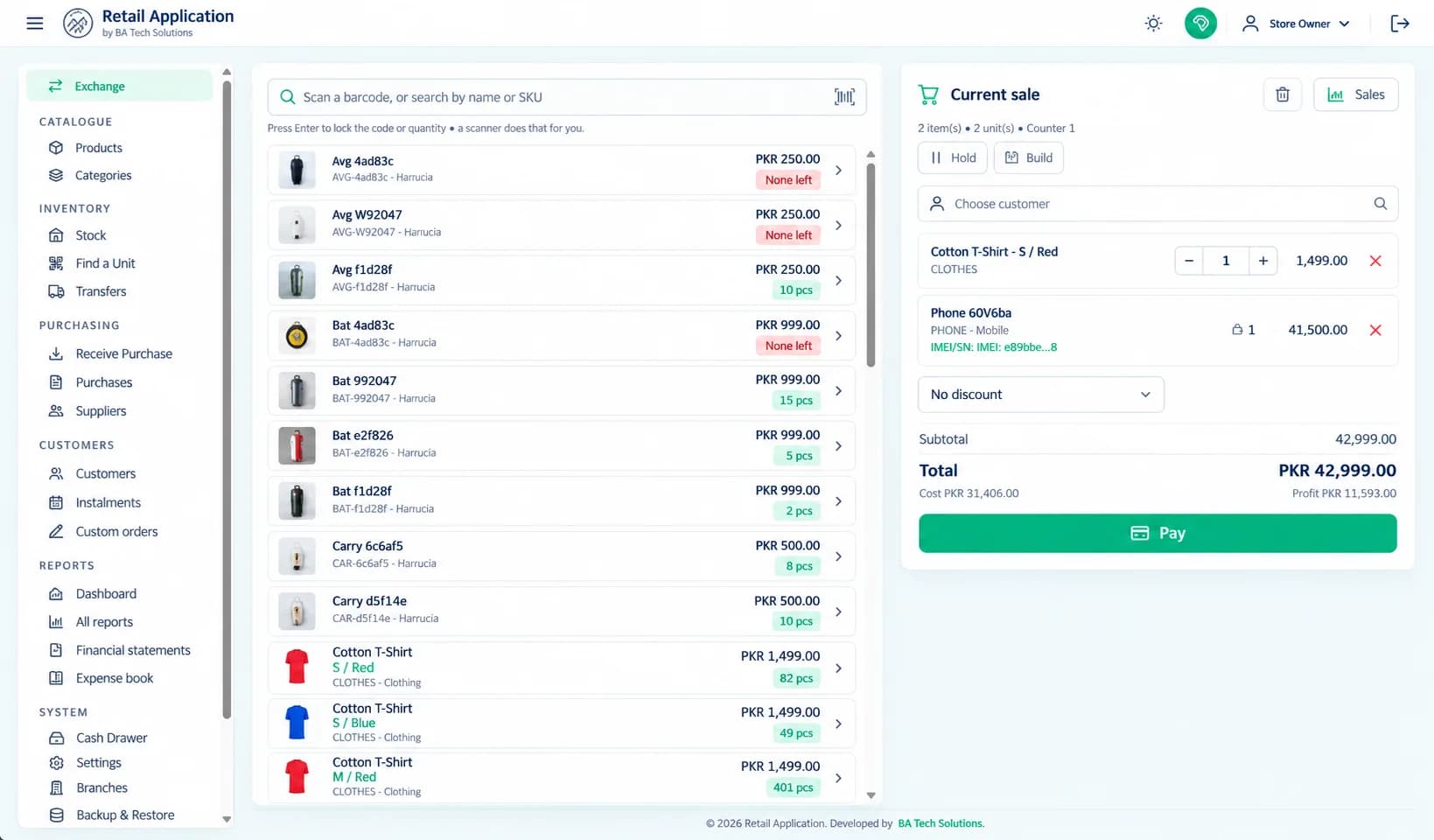Viewport: 1434px width, 840px height.
Task: Click the Dashboard gauge icon
Action: tap(56, 593)
